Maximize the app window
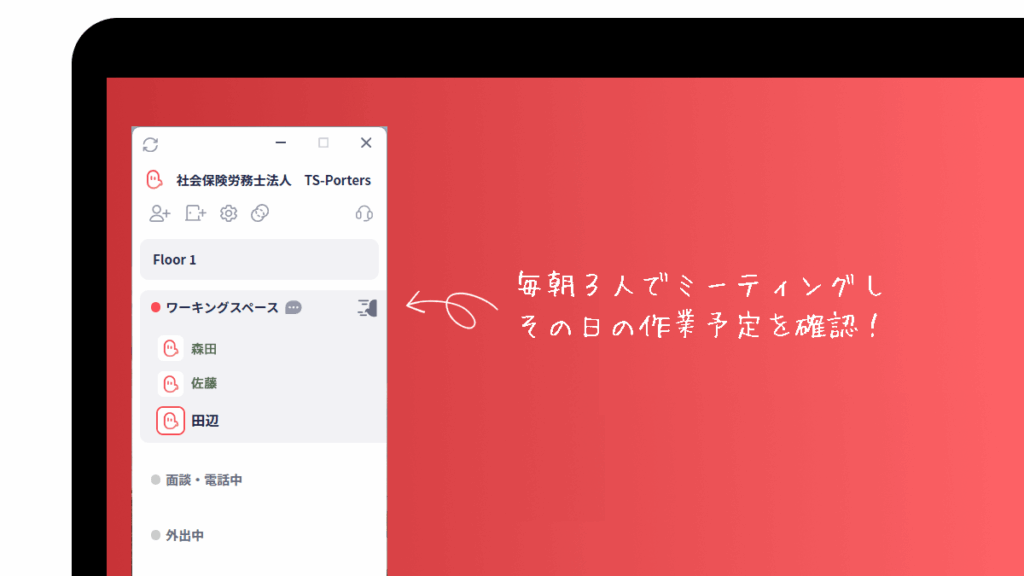Screen dimensions: 1024x576 coord(323,142)
